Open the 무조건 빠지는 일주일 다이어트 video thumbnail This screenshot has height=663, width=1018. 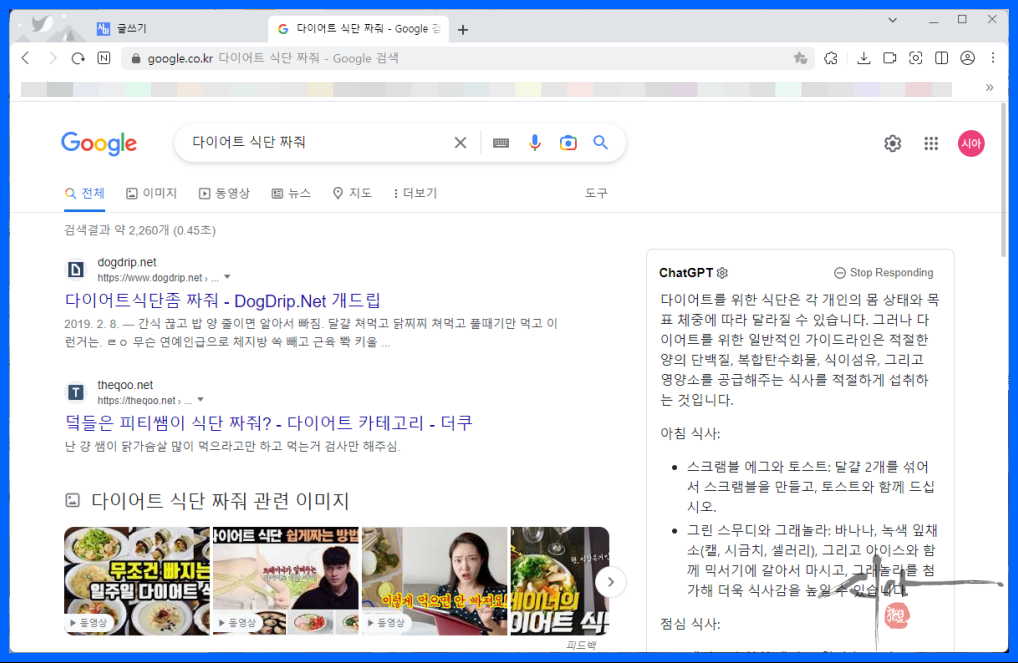tap(137, 581)
